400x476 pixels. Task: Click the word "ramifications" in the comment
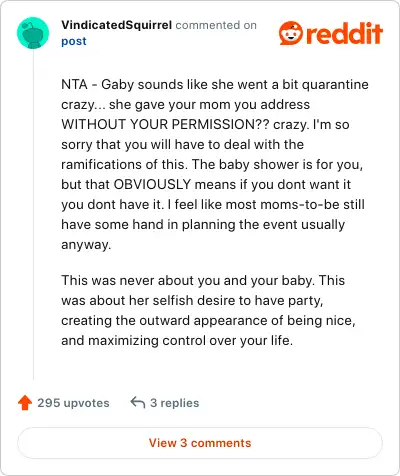(x=103, y=164)
